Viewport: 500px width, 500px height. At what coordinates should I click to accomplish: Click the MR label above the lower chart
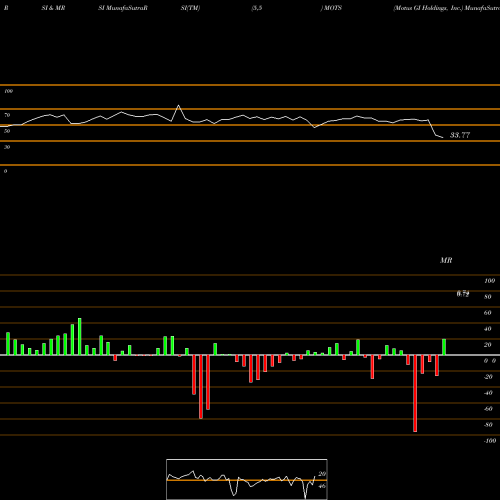point(446,260)
